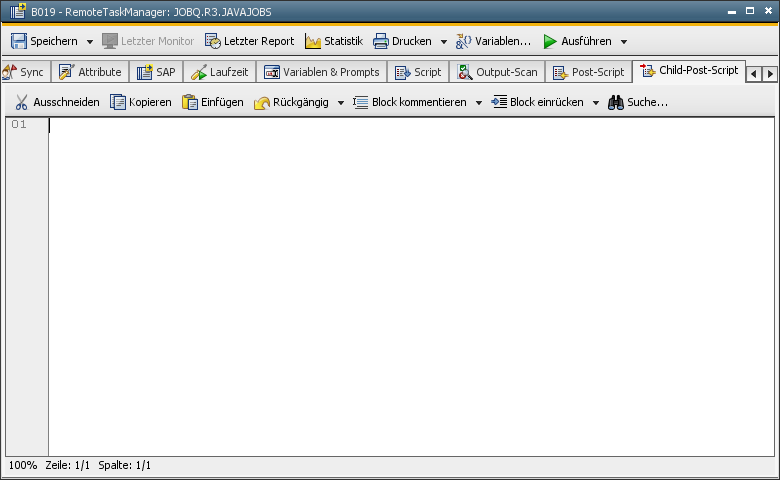Open the Speichern dropdown arrow
Image resolution: width=780 pixels, height=480 pixels.
pyautogui.click(x=90, y=42)
